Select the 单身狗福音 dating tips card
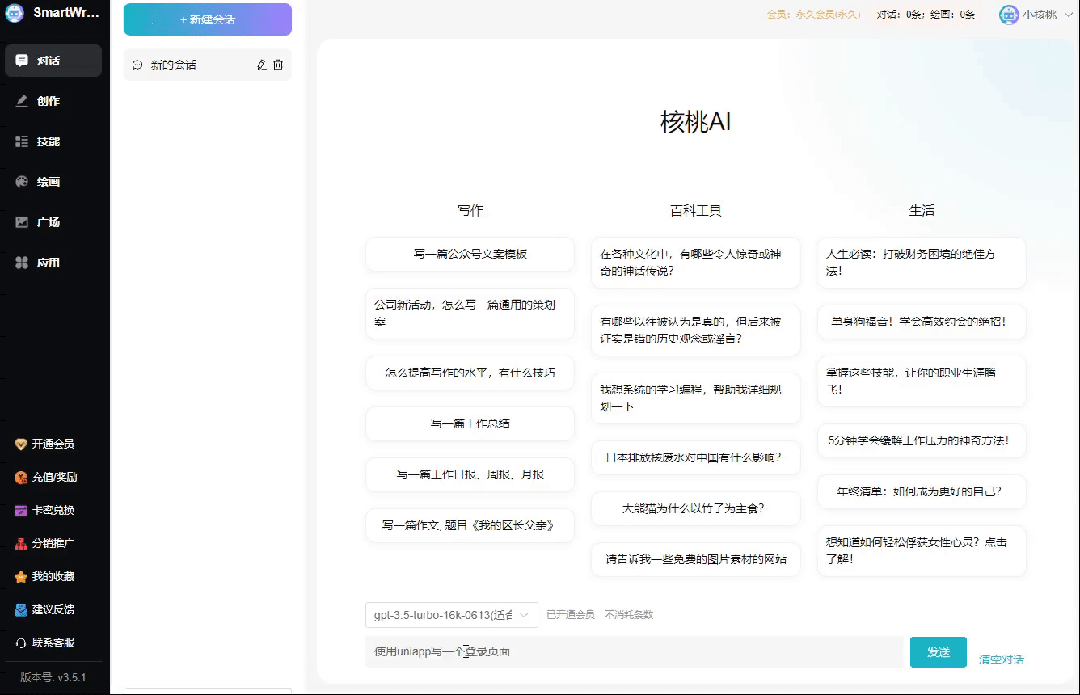The width and height of the screenshot is (1080, 695). point(922,322)
